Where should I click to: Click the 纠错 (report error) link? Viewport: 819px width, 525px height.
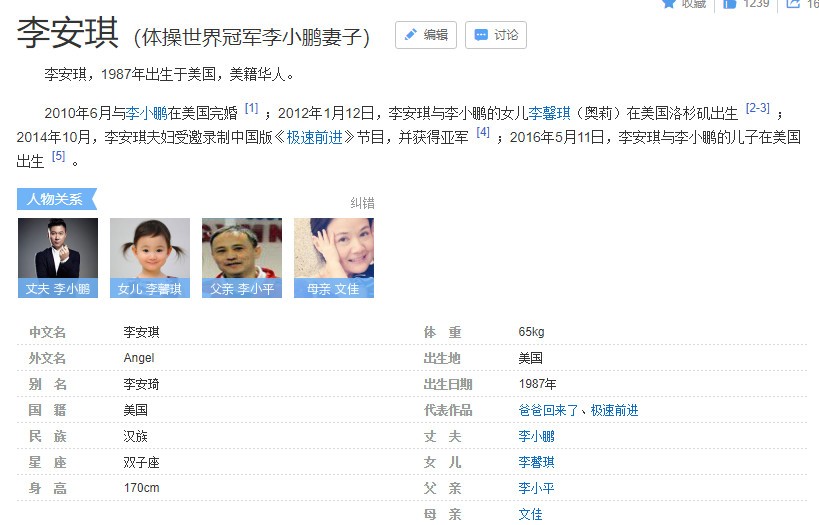[x=362, y=203]
